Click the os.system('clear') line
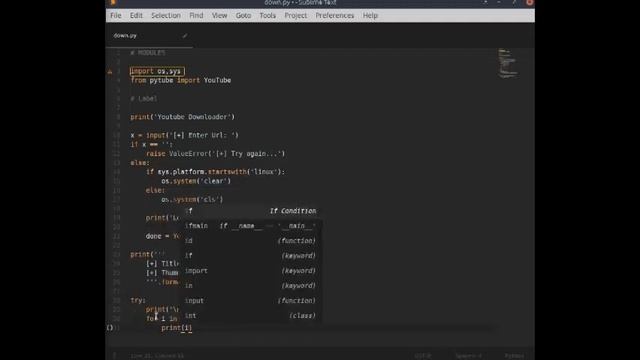Image resolution: width=640 pixels, height=360 pixels. pos(196,181)
